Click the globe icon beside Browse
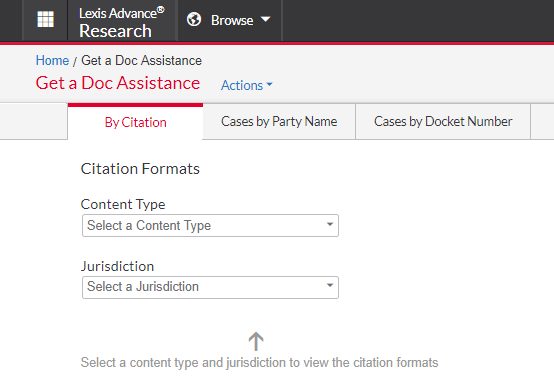Viewport: 554px width, 383px height. 194,19
